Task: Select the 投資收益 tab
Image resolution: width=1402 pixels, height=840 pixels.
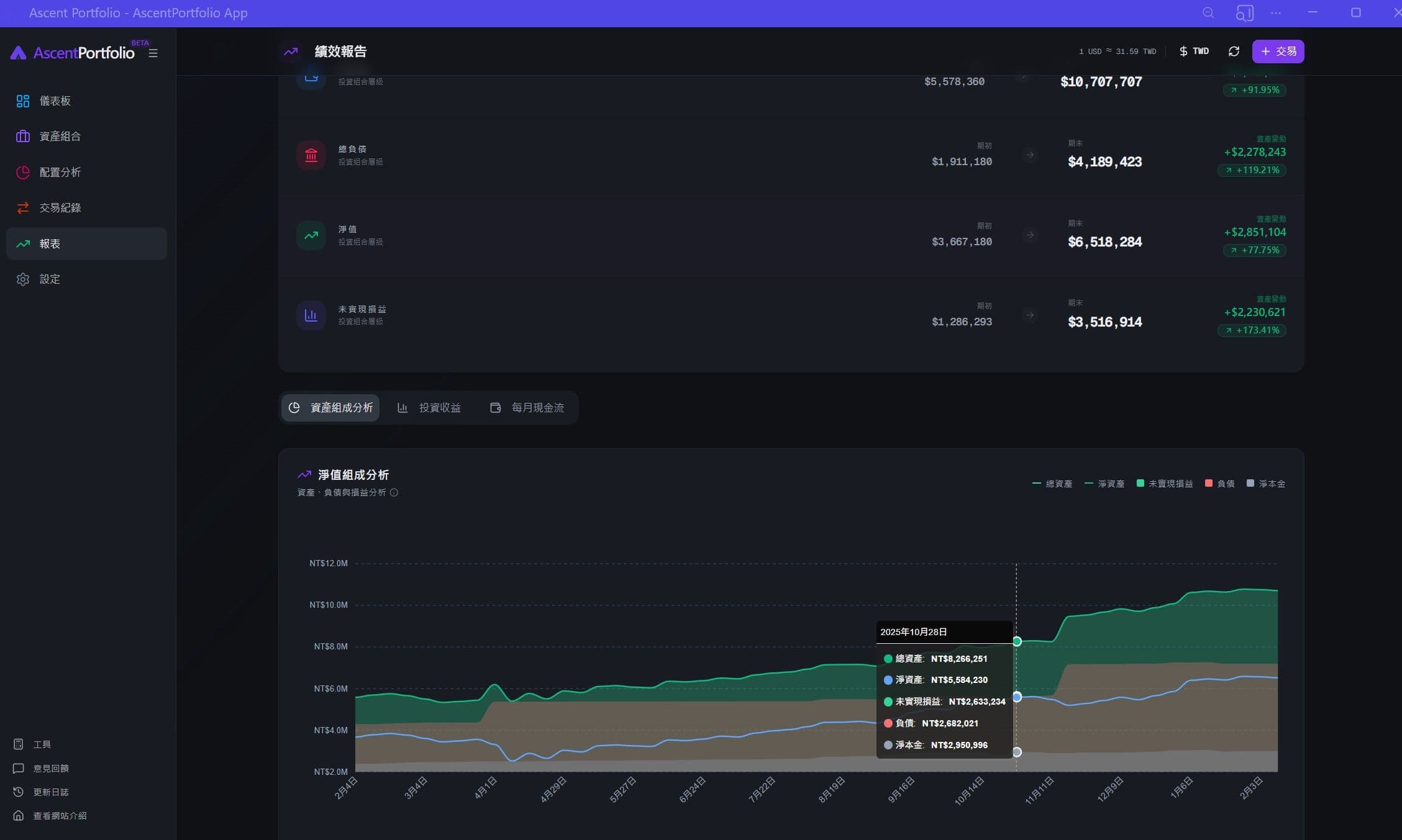Action: click(429, 408)
